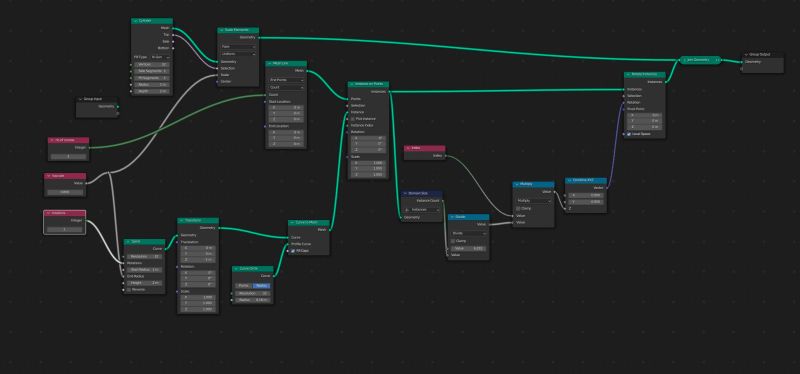Viewport: 800px width, 374px height.
Task: Click the Group Output Geometry input socket
Action: 742,62
